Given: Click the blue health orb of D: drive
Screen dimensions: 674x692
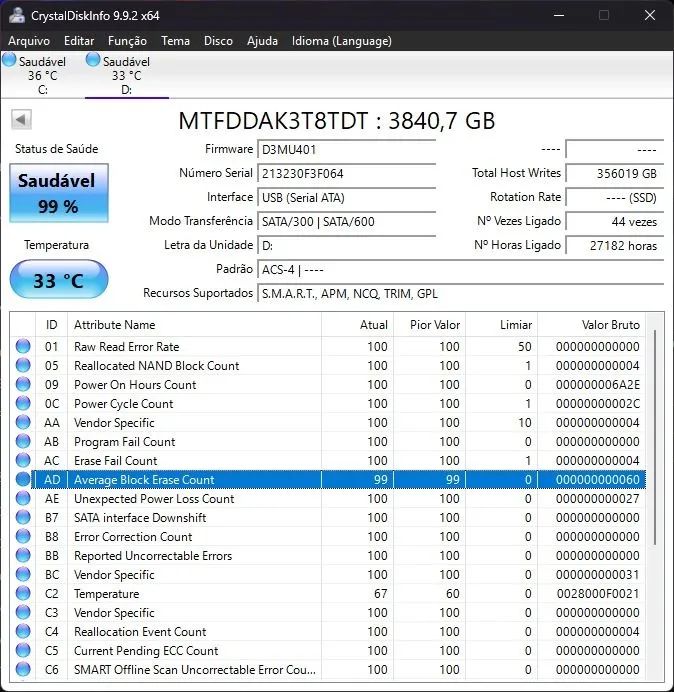Looking at the screenshot, I should tap(93, 60).
